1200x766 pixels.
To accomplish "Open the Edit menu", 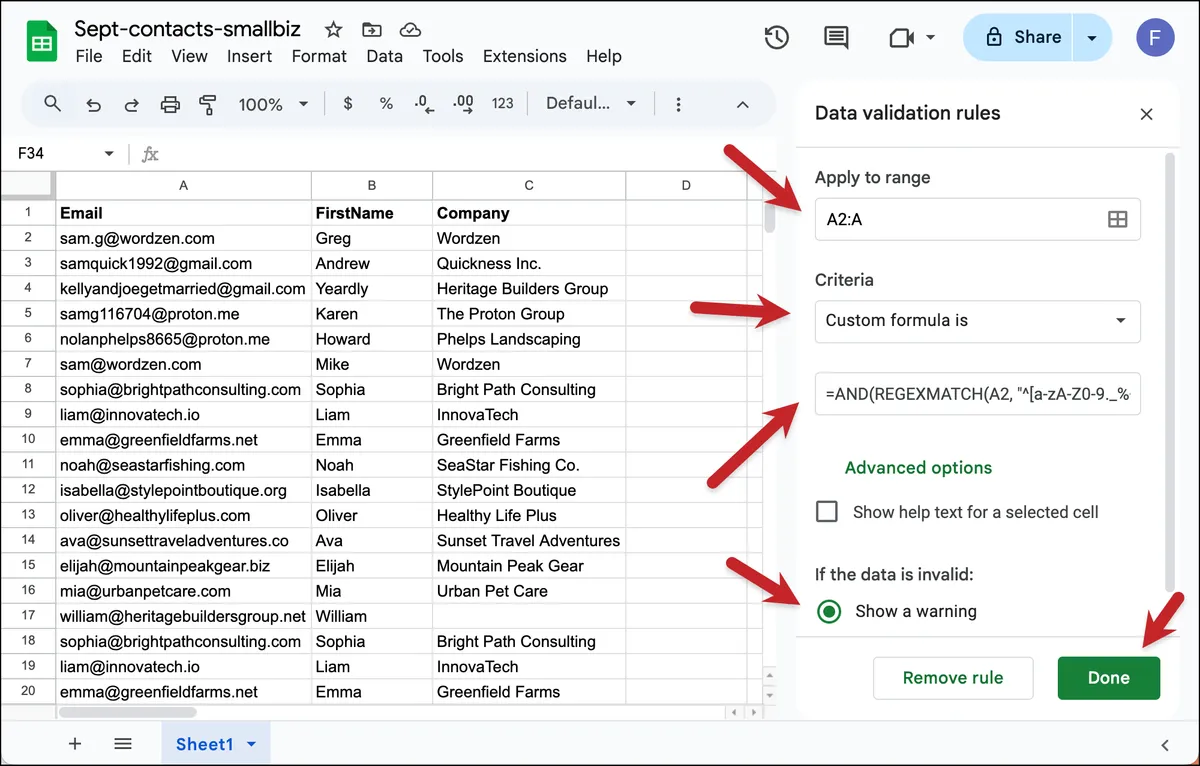I will [x=137, y=56].
